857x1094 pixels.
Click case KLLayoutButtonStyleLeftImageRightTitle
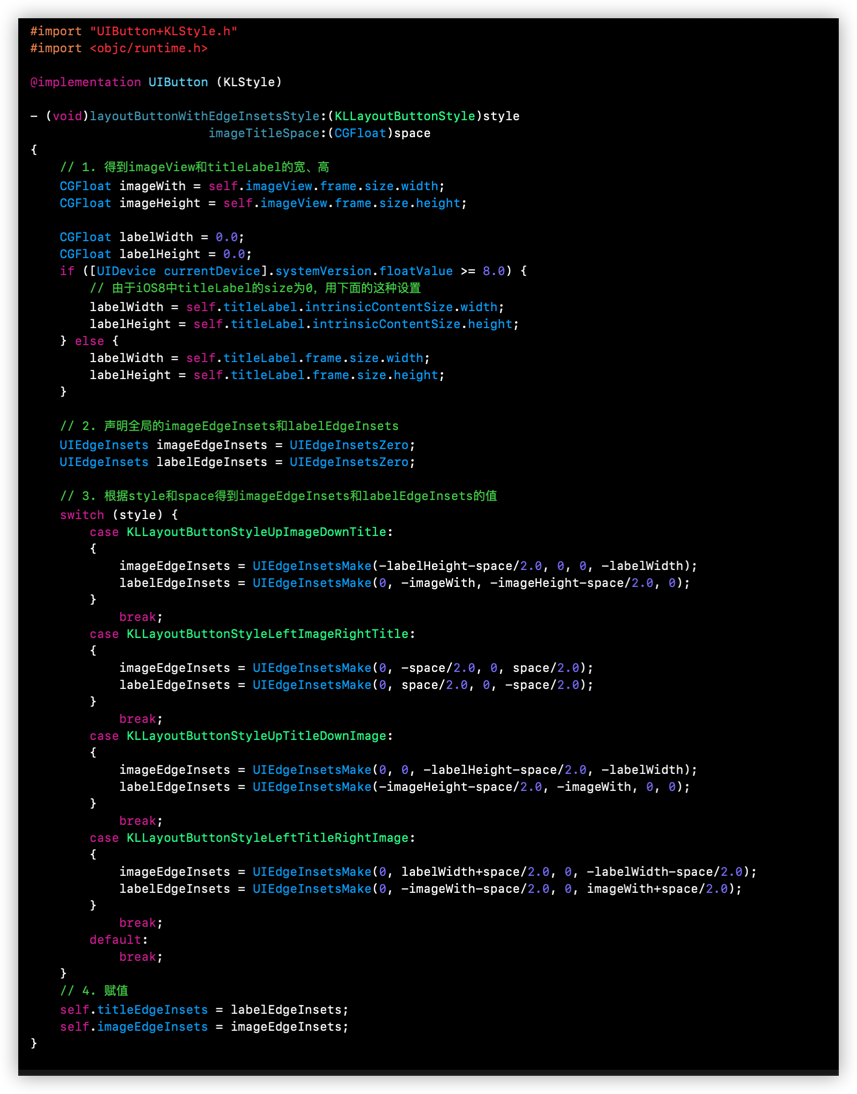click(x=253, y=634)
